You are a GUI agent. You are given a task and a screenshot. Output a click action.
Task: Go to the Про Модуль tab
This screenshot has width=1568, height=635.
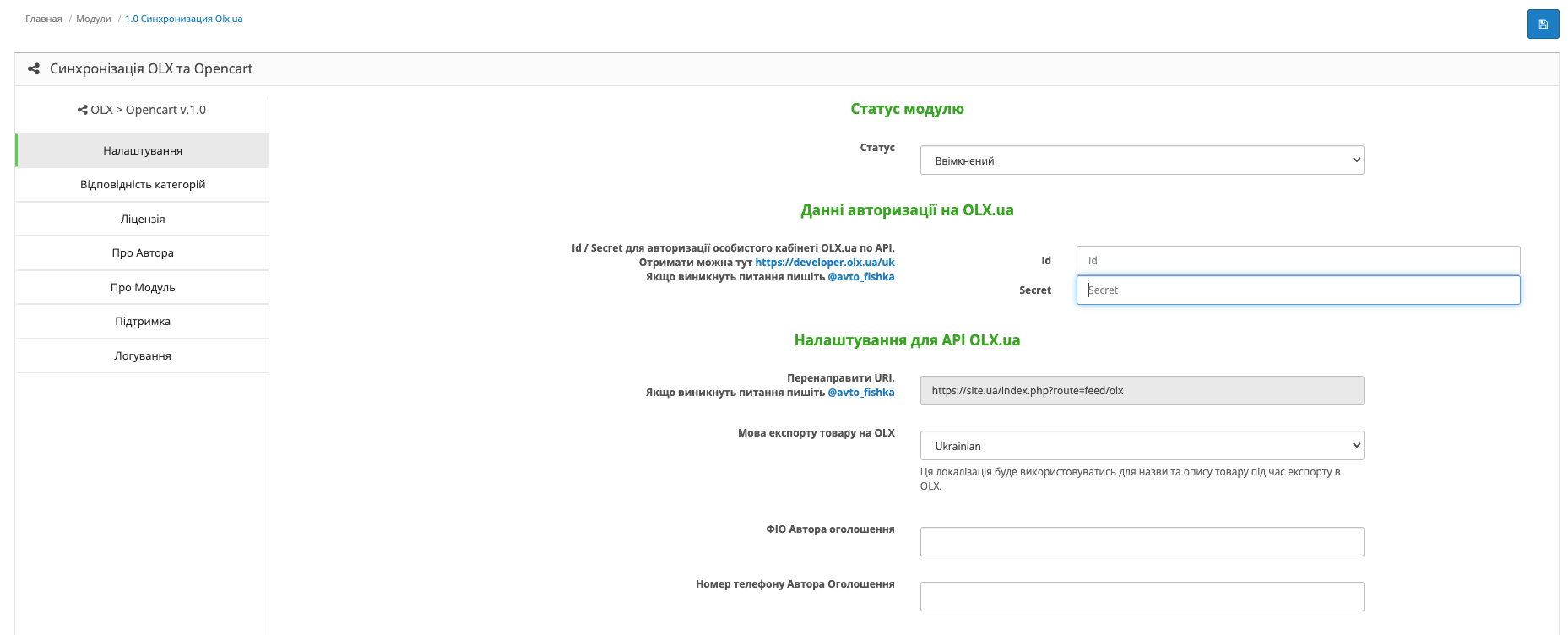pos(143,287)
